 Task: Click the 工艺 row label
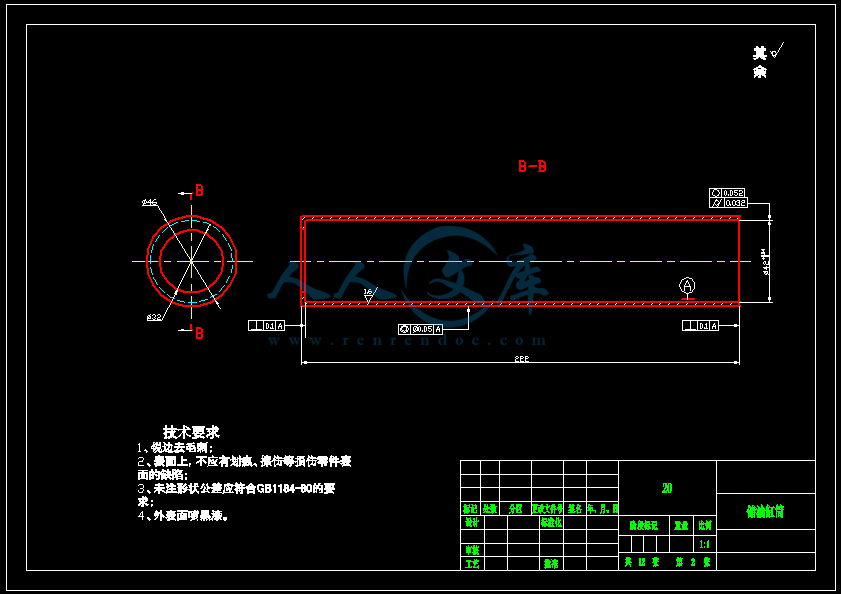tap(472, 563)
